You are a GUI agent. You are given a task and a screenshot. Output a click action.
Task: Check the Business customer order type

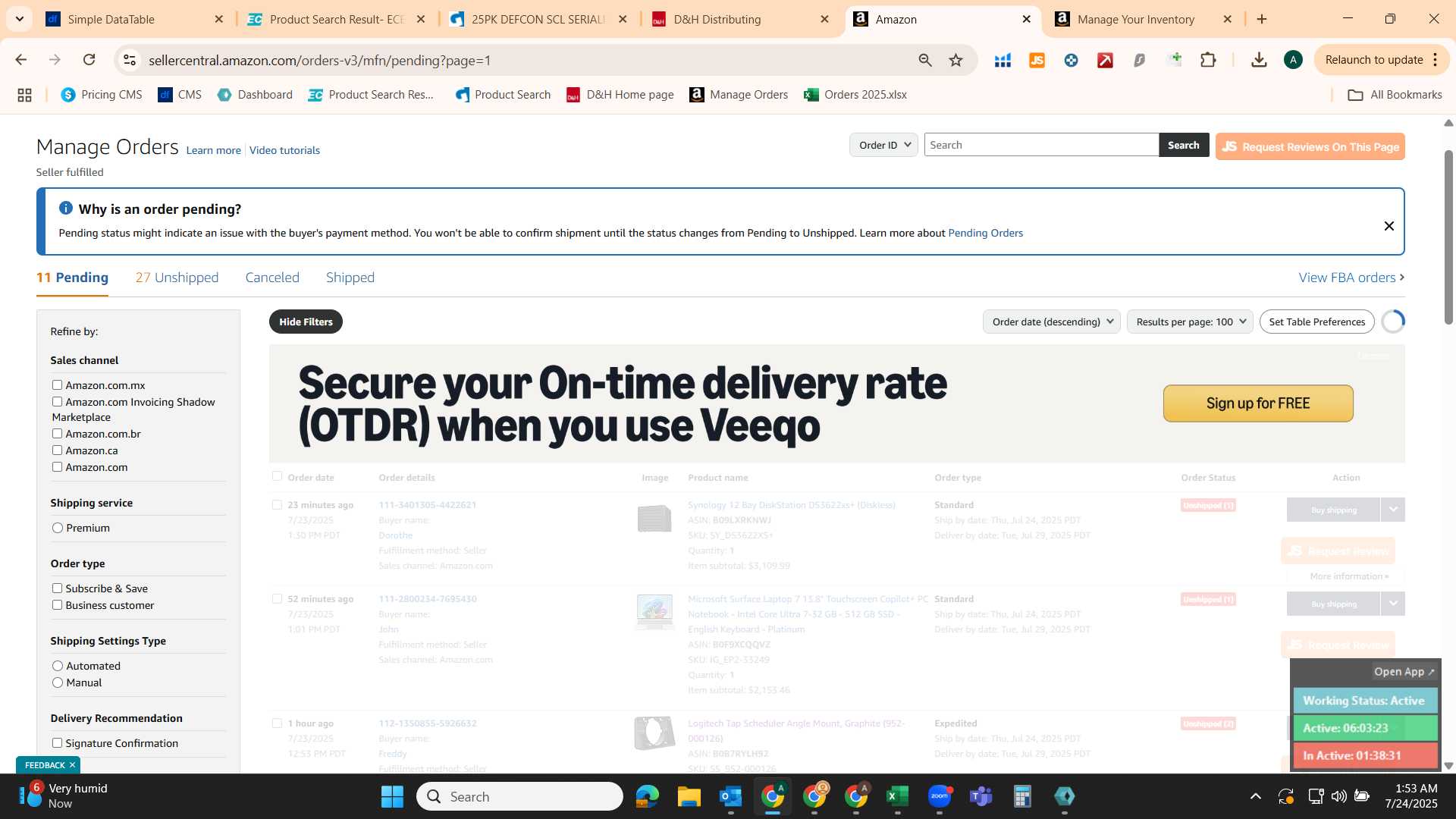click(57, 605)
